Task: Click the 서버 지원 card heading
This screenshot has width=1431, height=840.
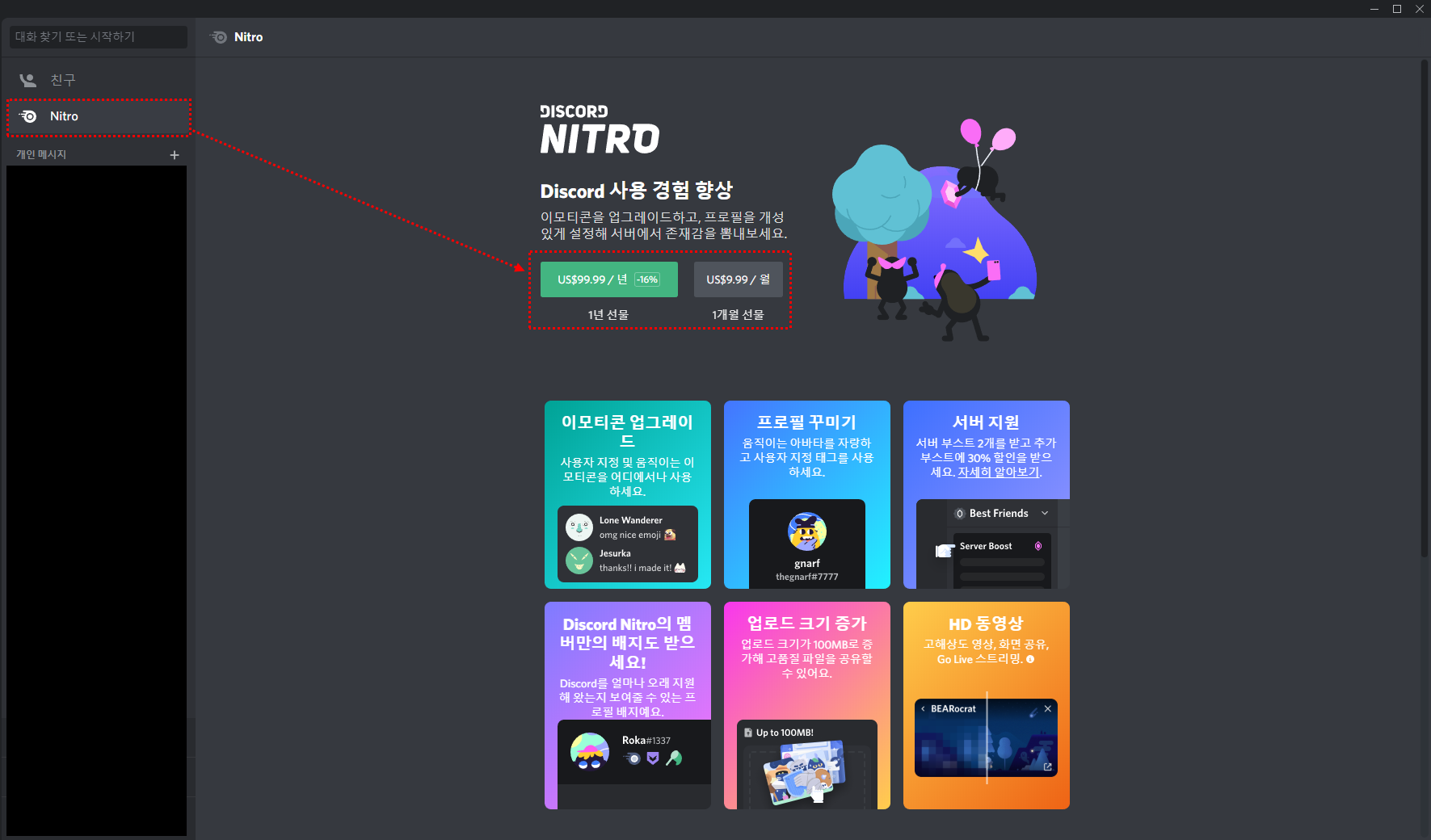Action: (x=986, y=422)
